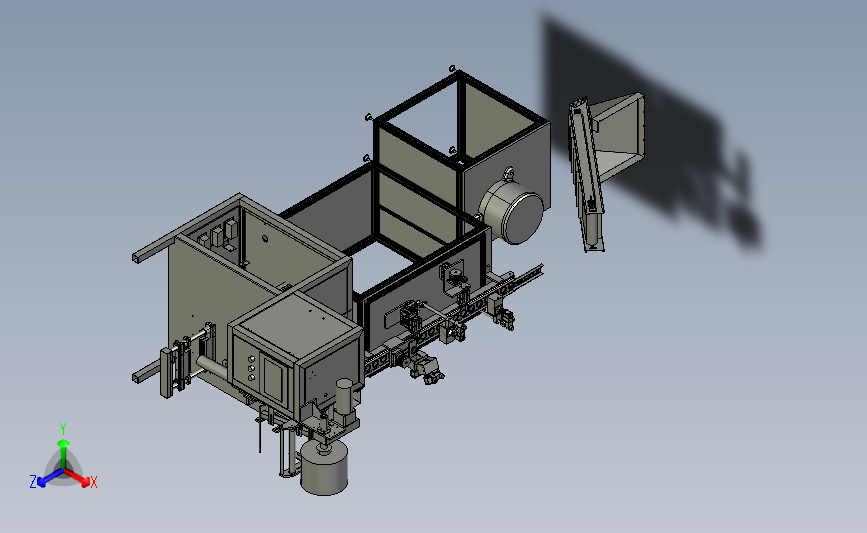Select the small upright cylinder above the bottom tank
This screenshot has height=533, width=867.
[x=344, y=397]
